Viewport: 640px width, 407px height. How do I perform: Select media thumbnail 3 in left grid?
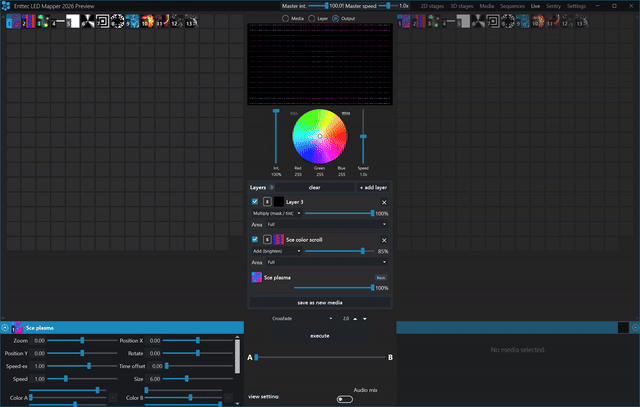(43, 21)
